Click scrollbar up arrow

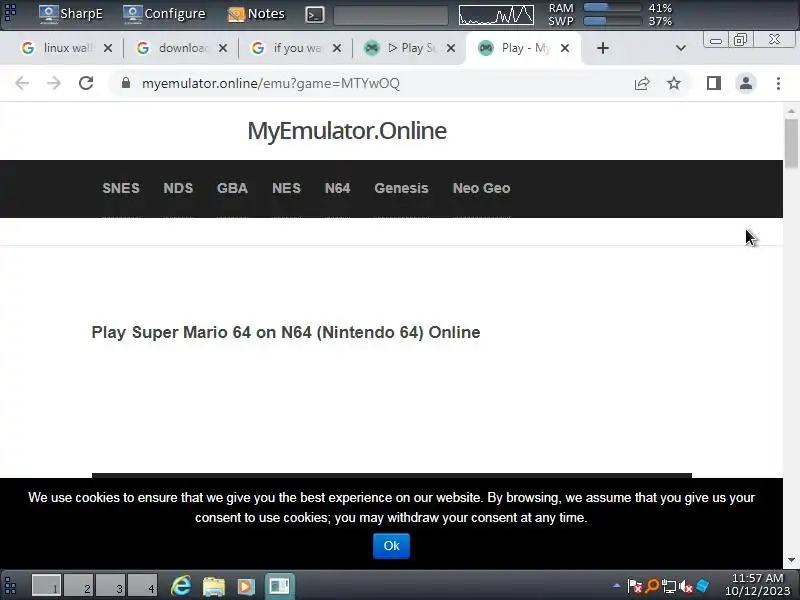[x=791, y=111]
